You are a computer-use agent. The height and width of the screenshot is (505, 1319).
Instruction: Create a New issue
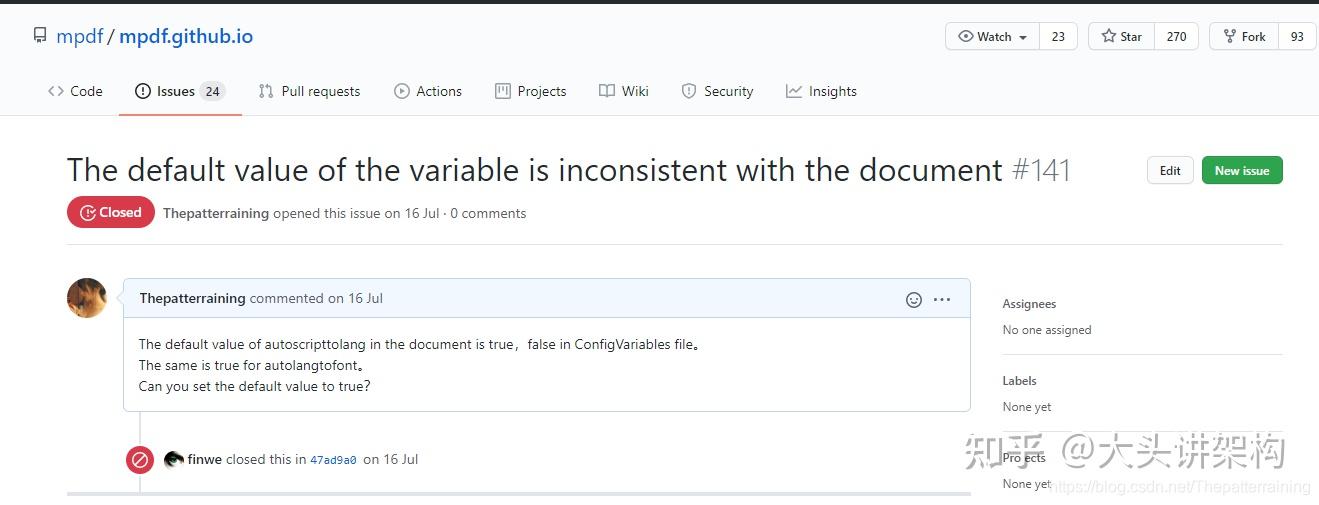click(1241, 171)
